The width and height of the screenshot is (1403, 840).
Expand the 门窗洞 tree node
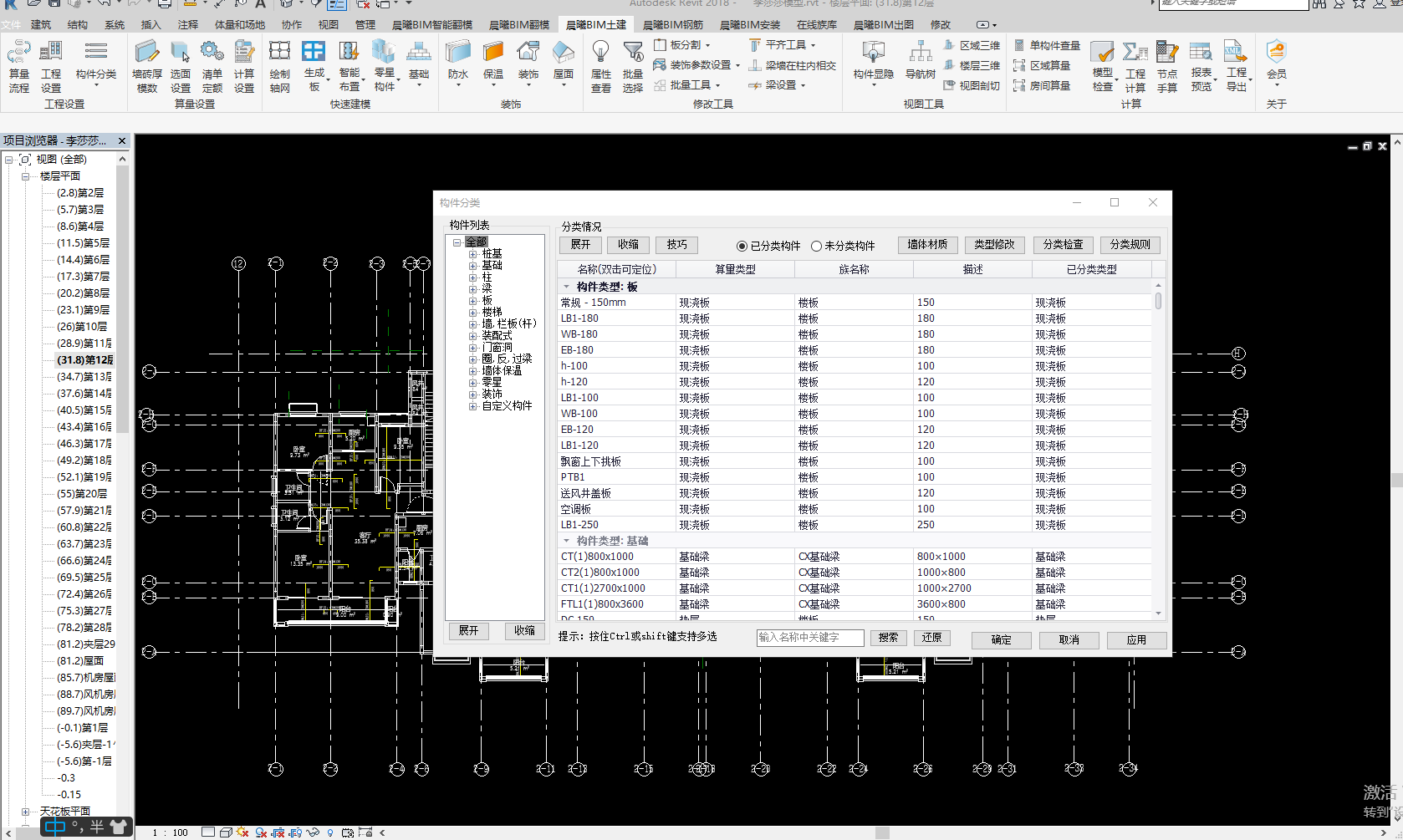click(x=472, y=348)
